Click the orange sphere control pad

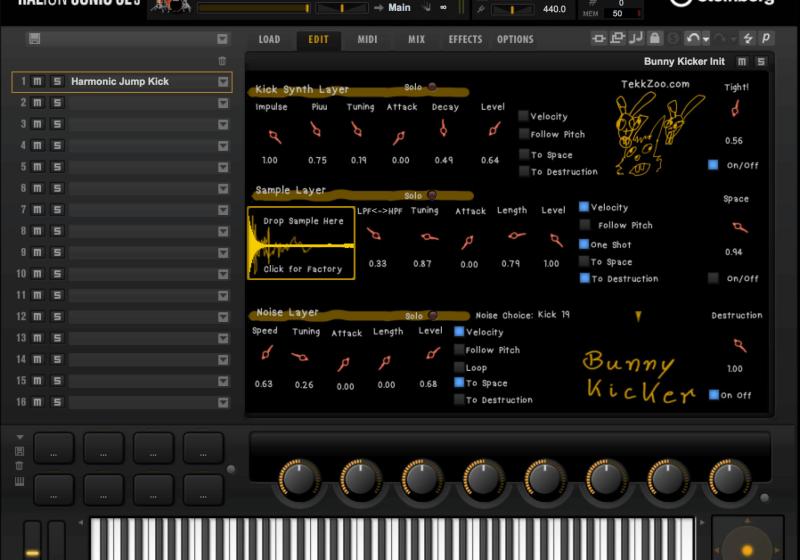tap(747, 550)
